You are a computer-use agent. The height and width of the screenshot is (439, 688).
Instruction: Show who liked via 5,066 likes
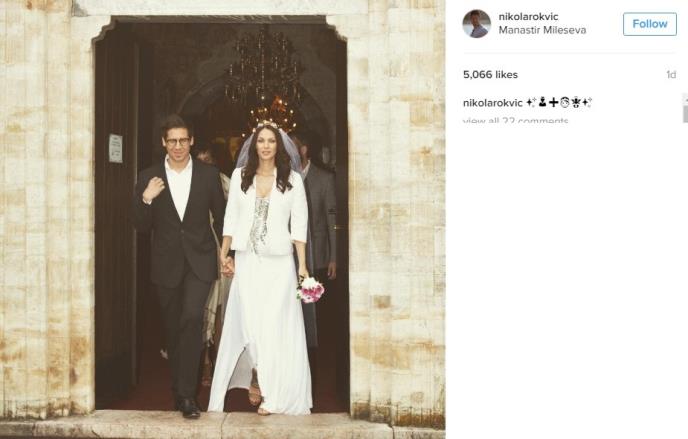(x=490, y=75)
